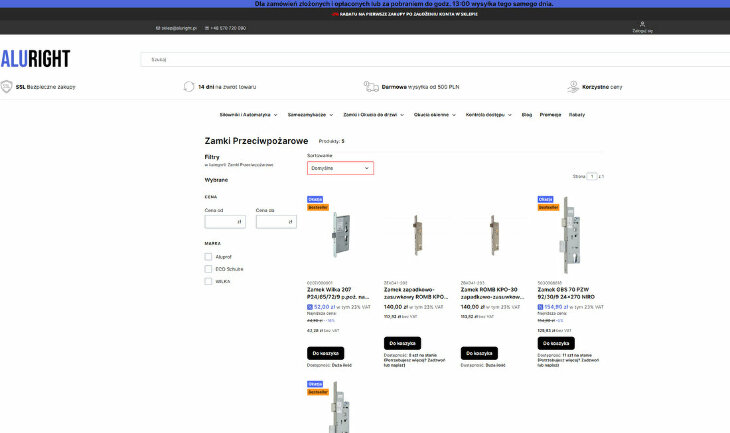Add Zamek Wilka 207 to cart
Image resolution: width=730 pixels, height=433 pixels.
(325, 353)
